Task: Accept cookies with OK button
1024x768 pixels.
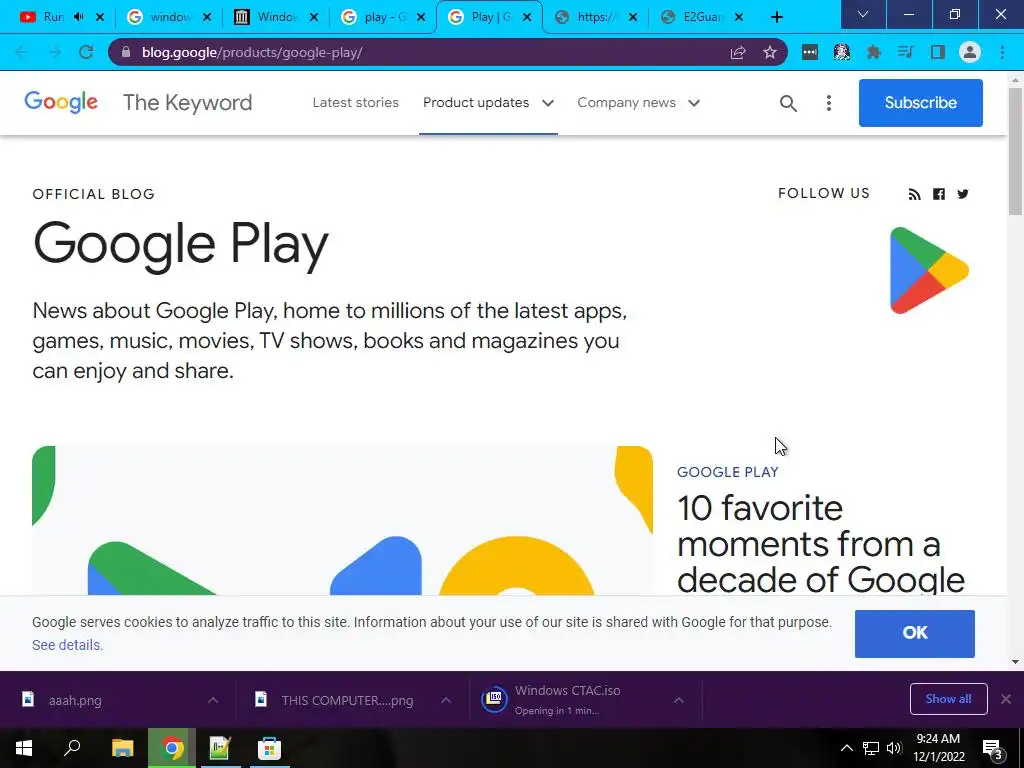Action: click(x=914, y=633)
